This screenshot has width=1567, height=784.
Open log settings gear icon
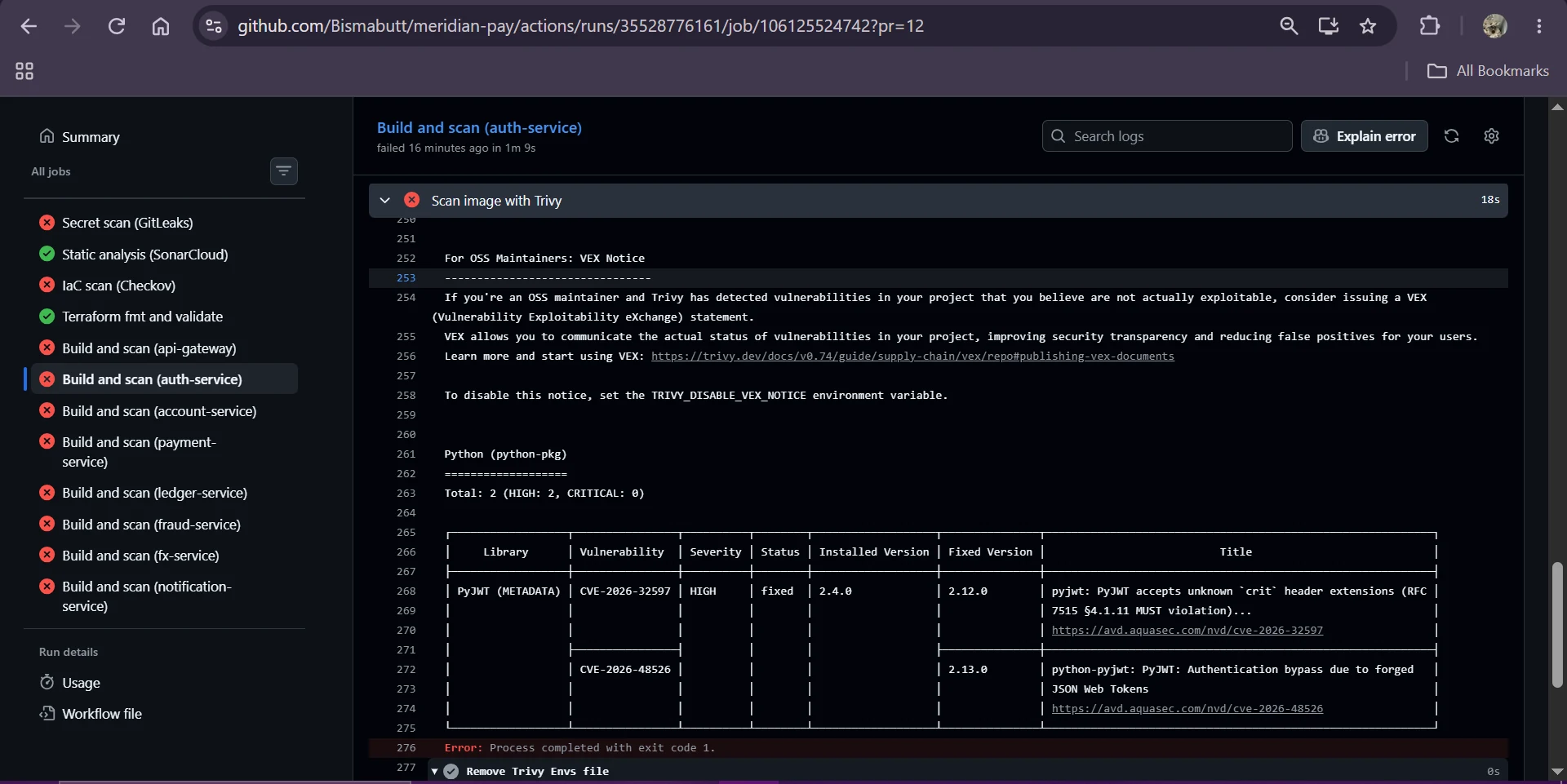coord(1491,136)
